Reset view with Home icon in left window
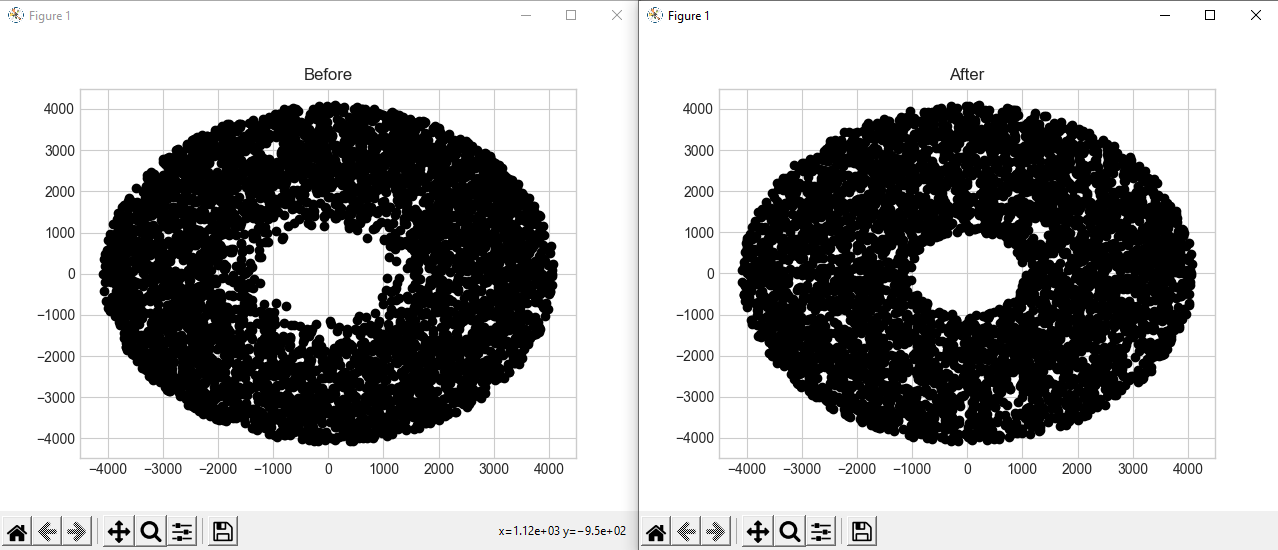 (x=18, y=532)
